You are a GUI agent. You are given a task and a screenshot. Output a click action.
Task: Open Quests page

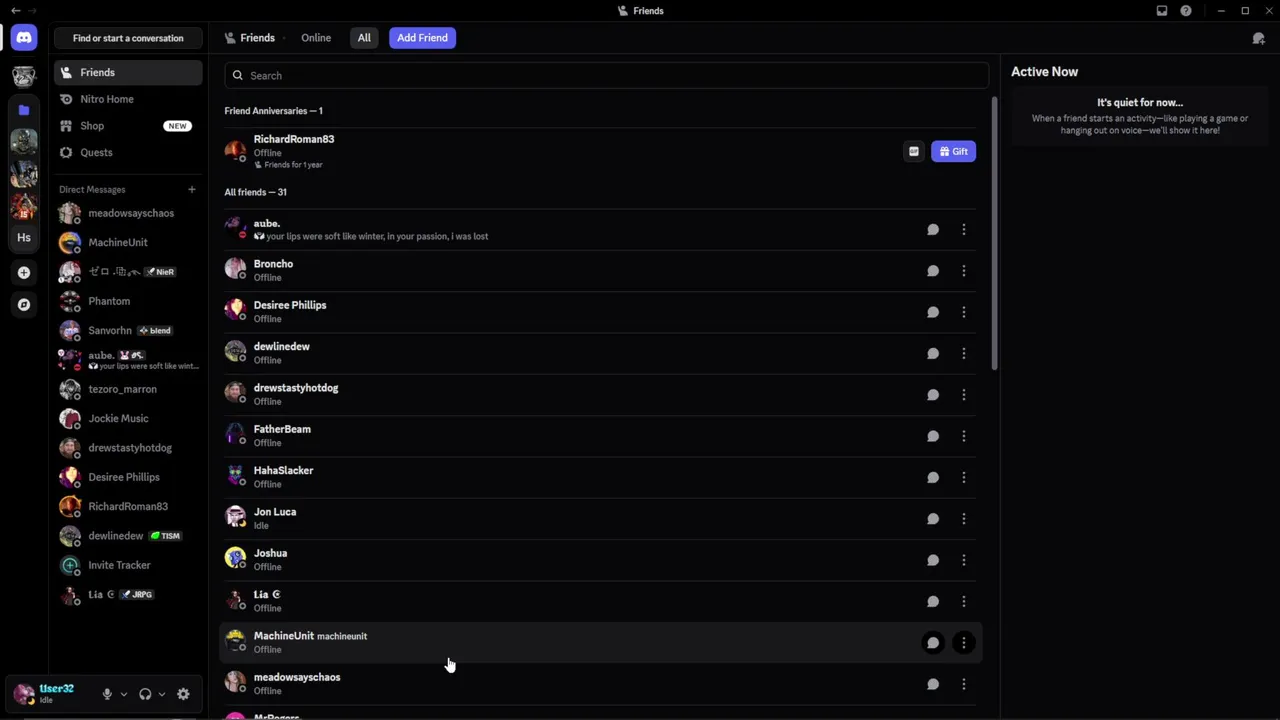[128, 152]
